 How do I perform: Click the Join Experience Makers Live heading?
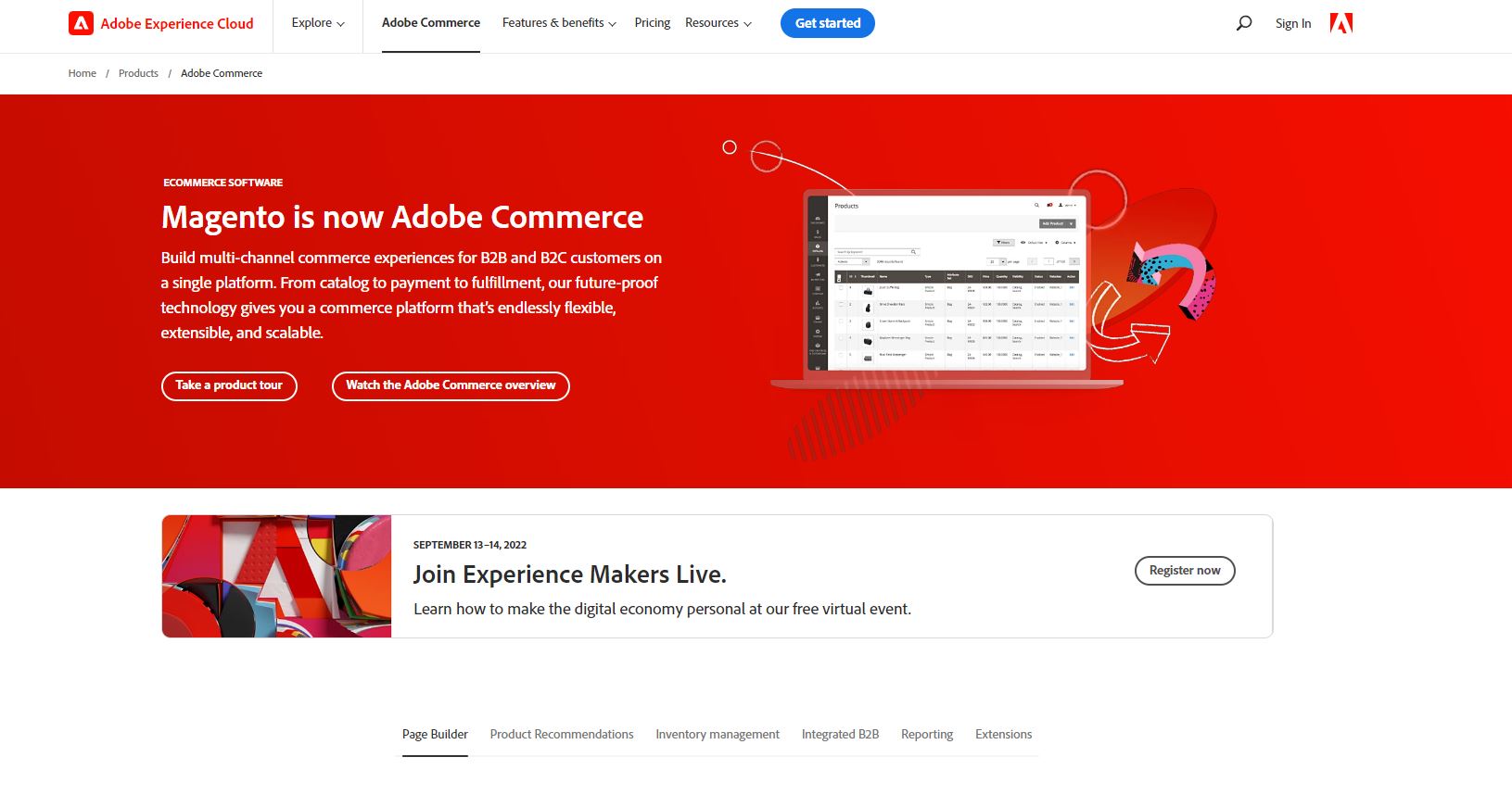pos(570,574)
